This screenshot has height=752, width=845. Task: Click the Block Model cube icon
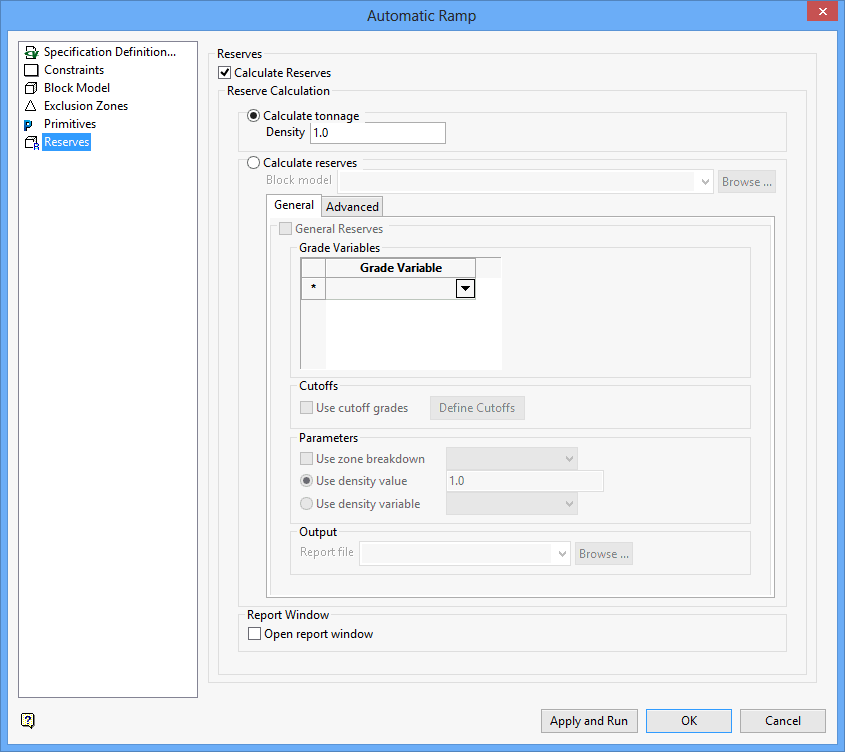(31, 88)
